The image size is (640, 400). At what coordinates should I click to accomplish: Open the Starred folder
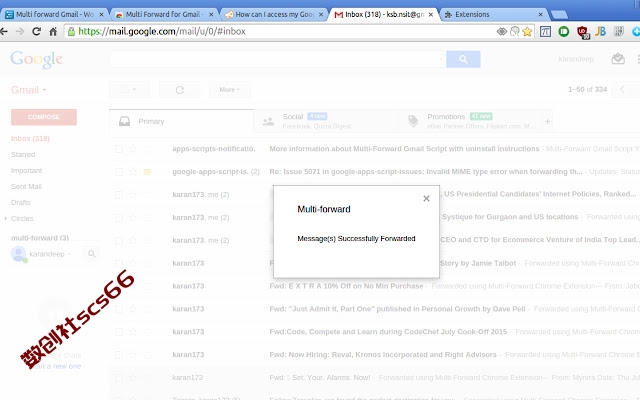point(23,155)
